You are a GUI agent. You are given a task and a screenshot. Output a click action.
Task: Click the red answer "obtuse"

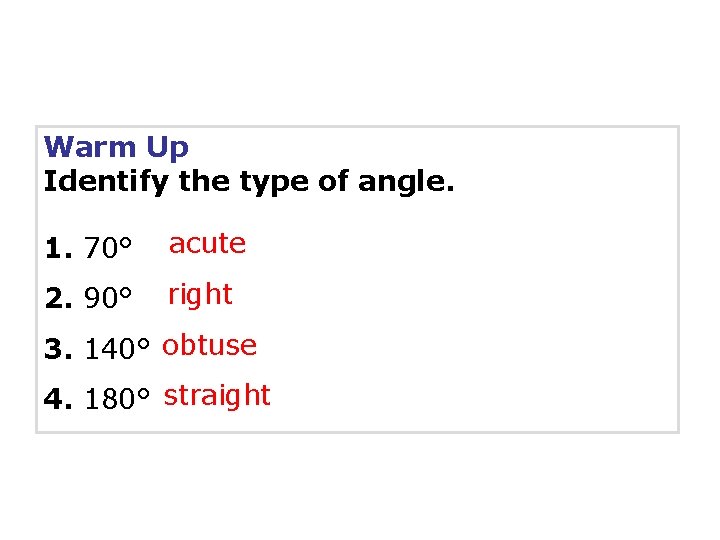(210, 346)
